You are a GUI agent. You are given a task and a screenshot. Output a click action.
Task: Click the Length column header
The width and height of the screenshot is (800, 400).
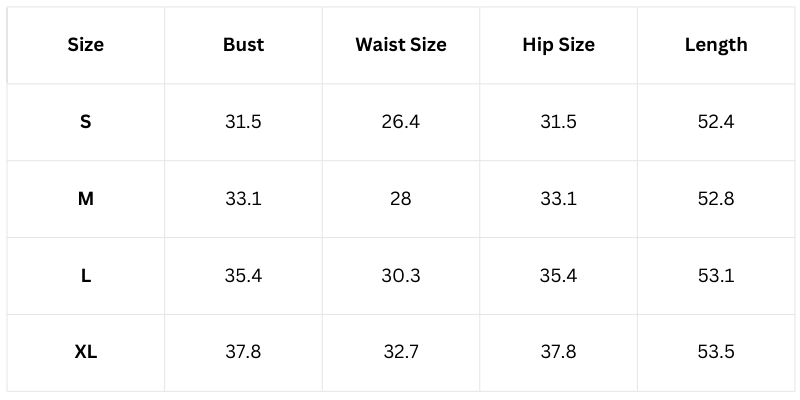pyautogui.click(x=716, y=45)
